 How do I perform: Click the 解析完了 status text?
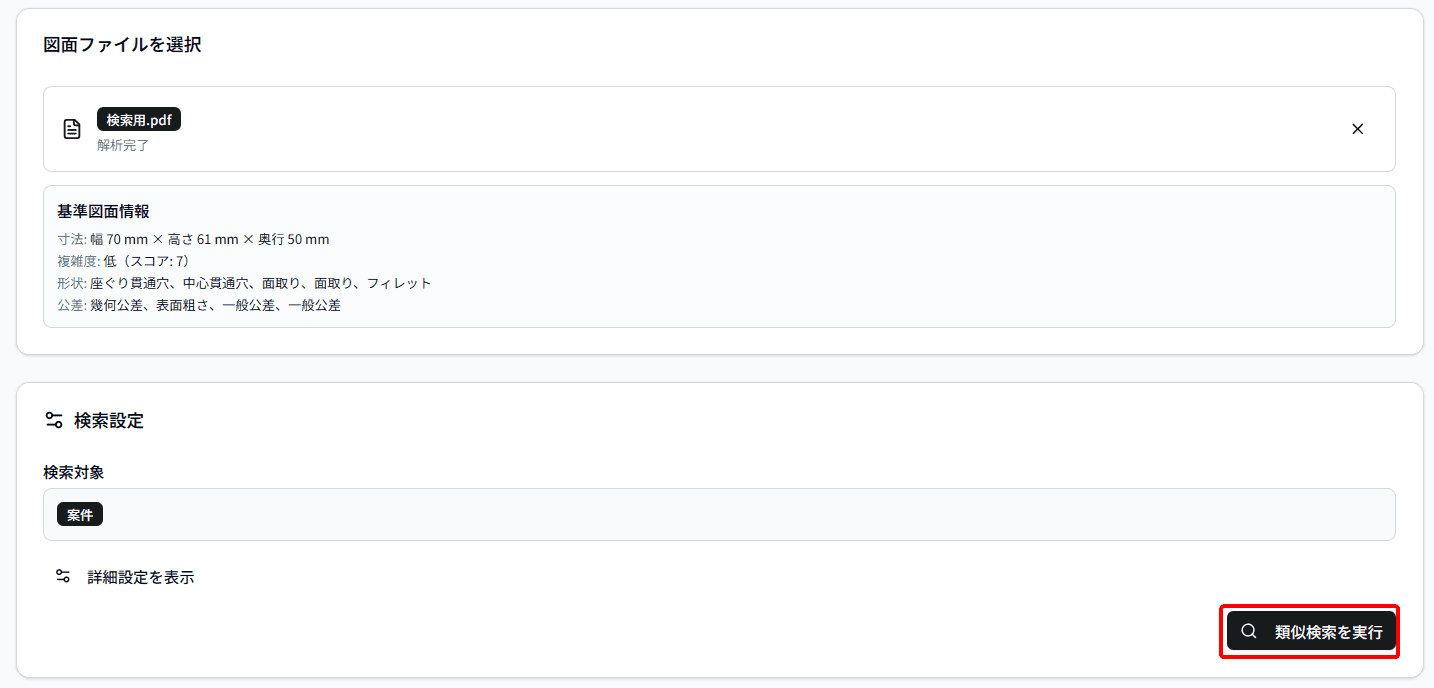coord(123,145)
